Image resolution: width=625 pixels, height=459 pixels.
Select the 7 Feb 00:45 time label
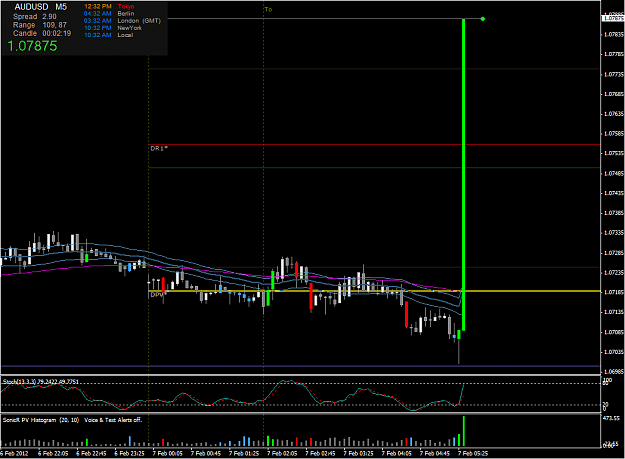pos(206,453)
